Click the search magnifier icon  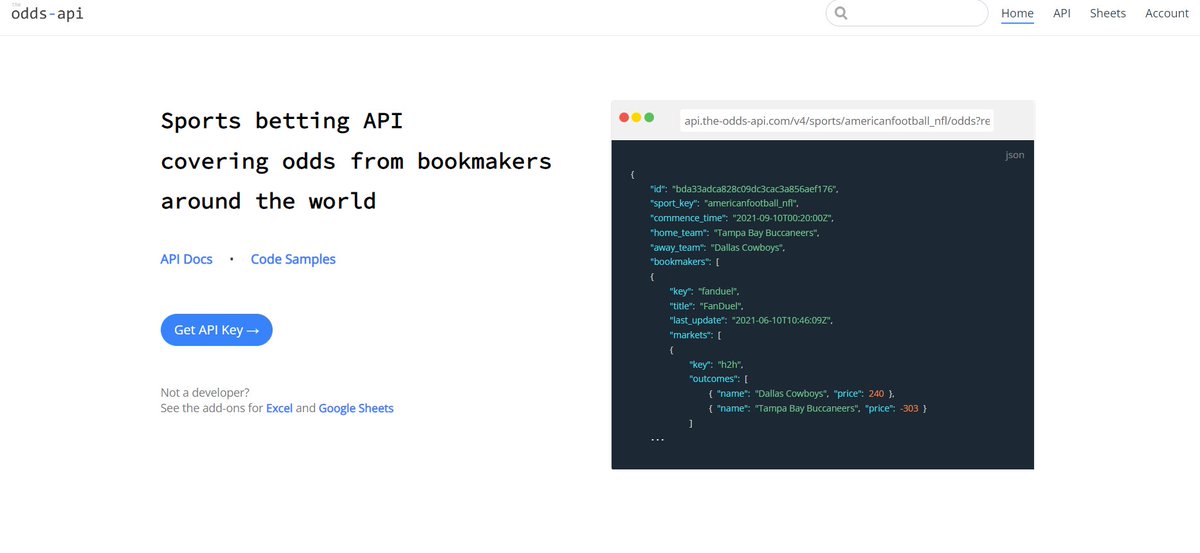(841, 13)
